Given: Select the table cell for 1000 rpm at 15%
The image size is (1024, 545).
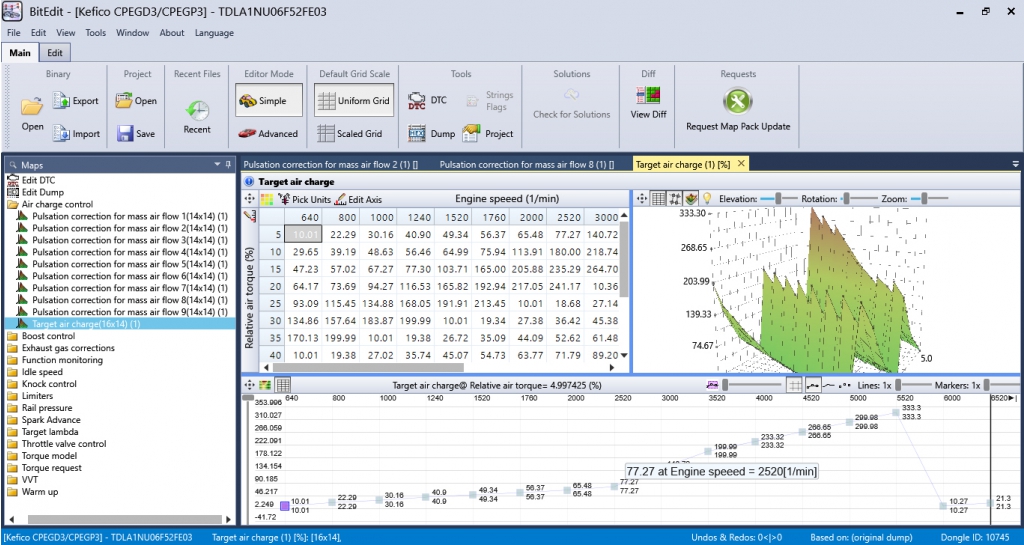Looking at the screenshot, I should click(380, 269).
